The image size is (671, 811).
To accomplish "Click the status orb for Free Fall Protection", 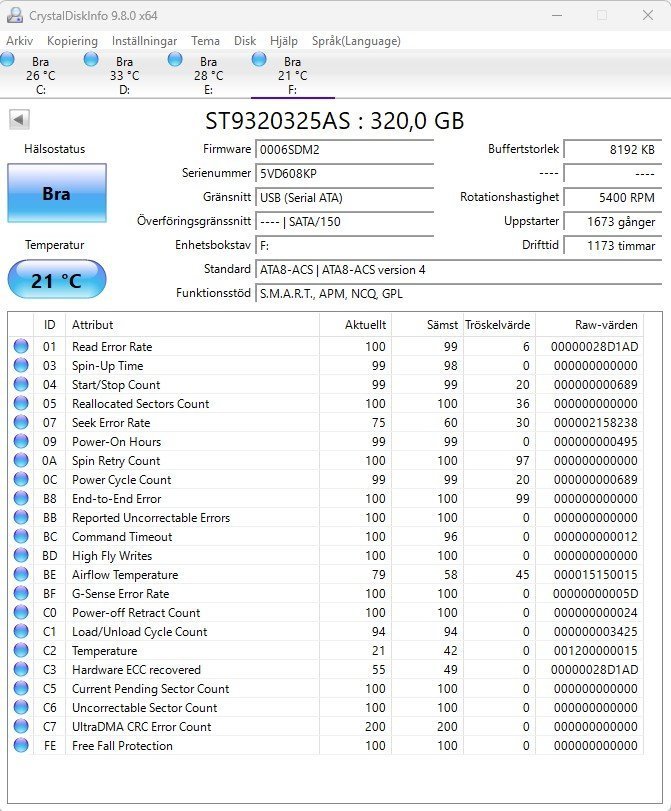I will [x=21, y=746].
